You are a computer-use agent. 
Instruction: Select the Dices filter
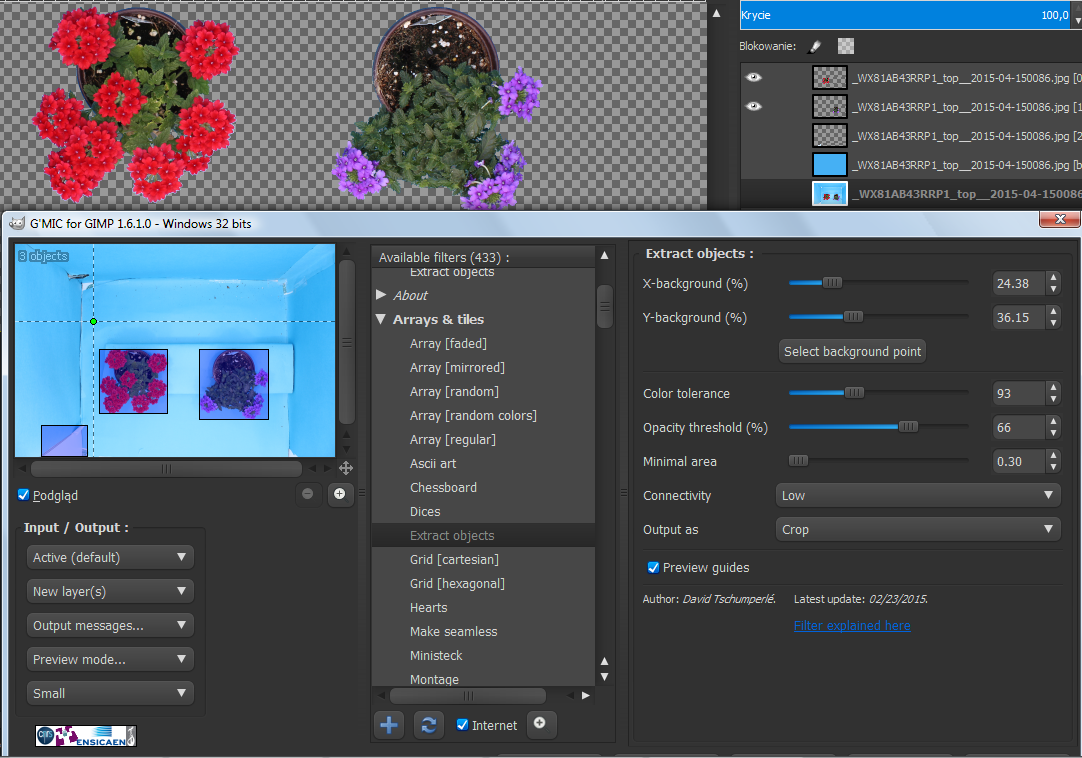point(425,512)
